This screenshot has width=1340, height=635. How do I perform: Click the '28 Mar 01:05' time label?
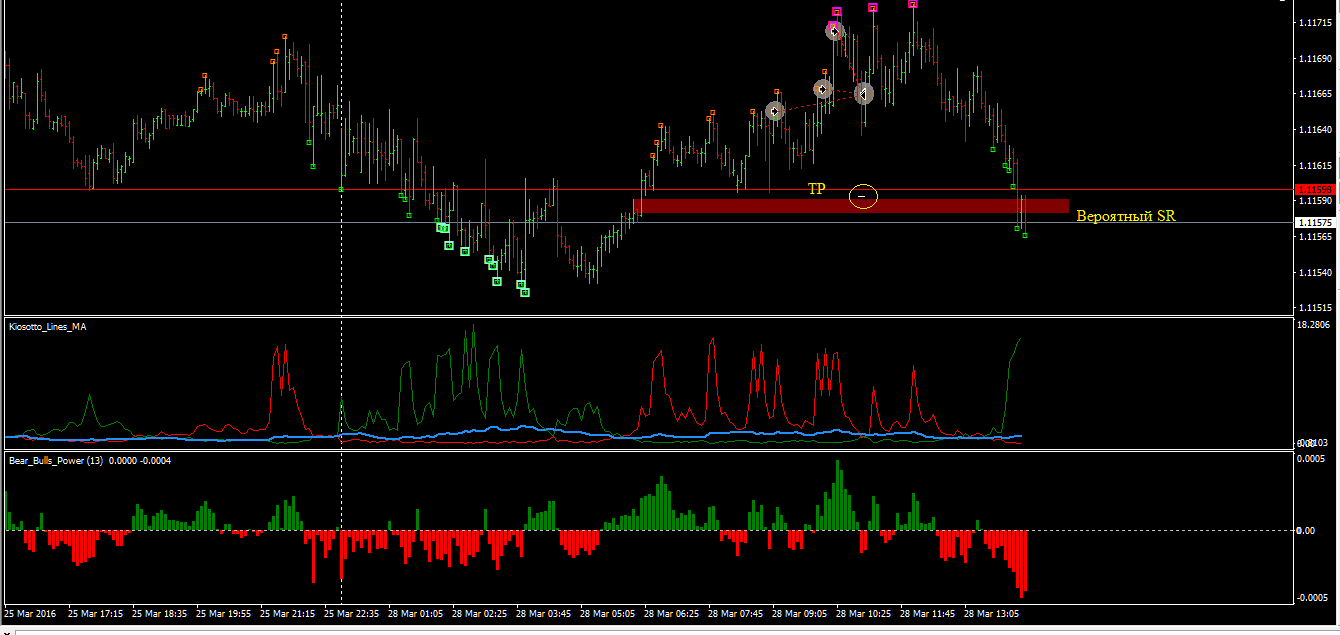415,613
